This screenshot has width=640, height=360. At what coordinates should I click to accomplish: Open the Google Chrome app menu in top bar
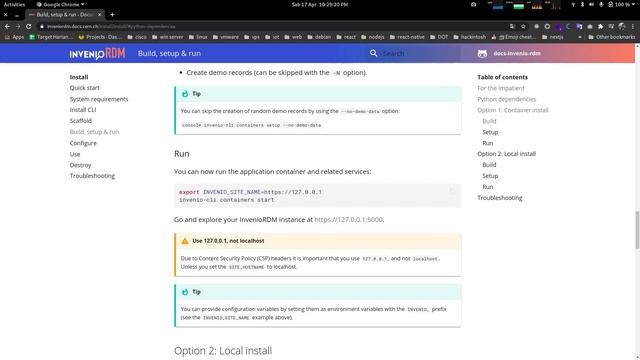[60, 4]
